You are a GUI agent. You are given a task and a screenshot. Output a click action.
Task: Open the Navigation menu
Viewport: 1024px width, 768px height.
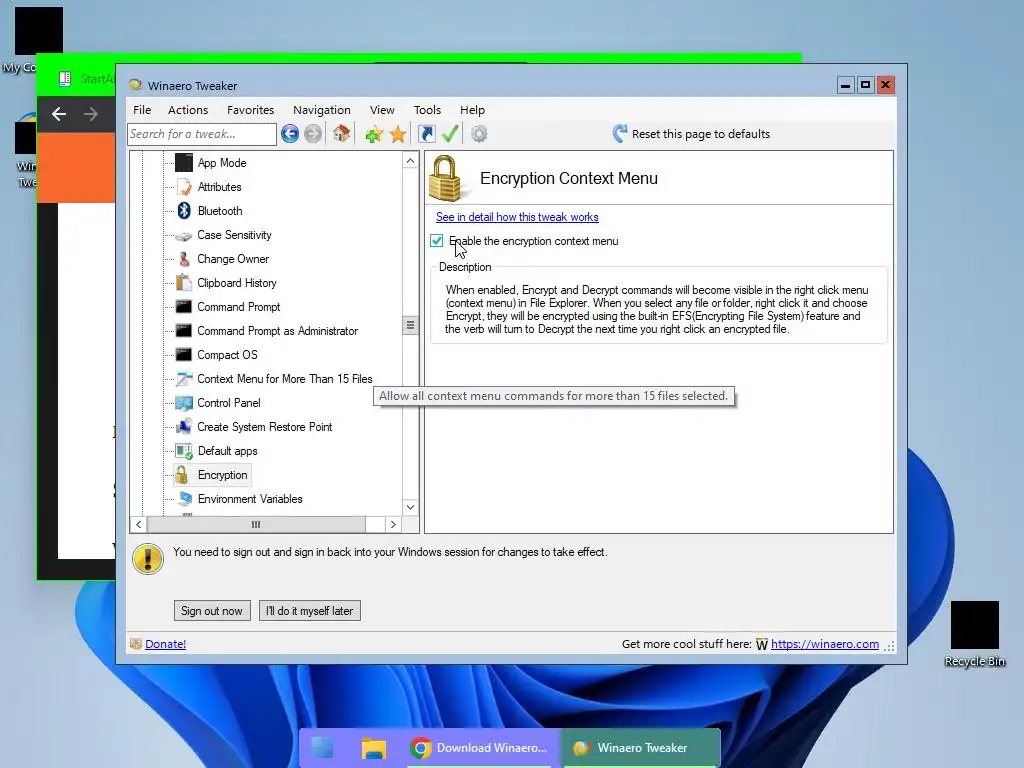[x=321, y=110]
